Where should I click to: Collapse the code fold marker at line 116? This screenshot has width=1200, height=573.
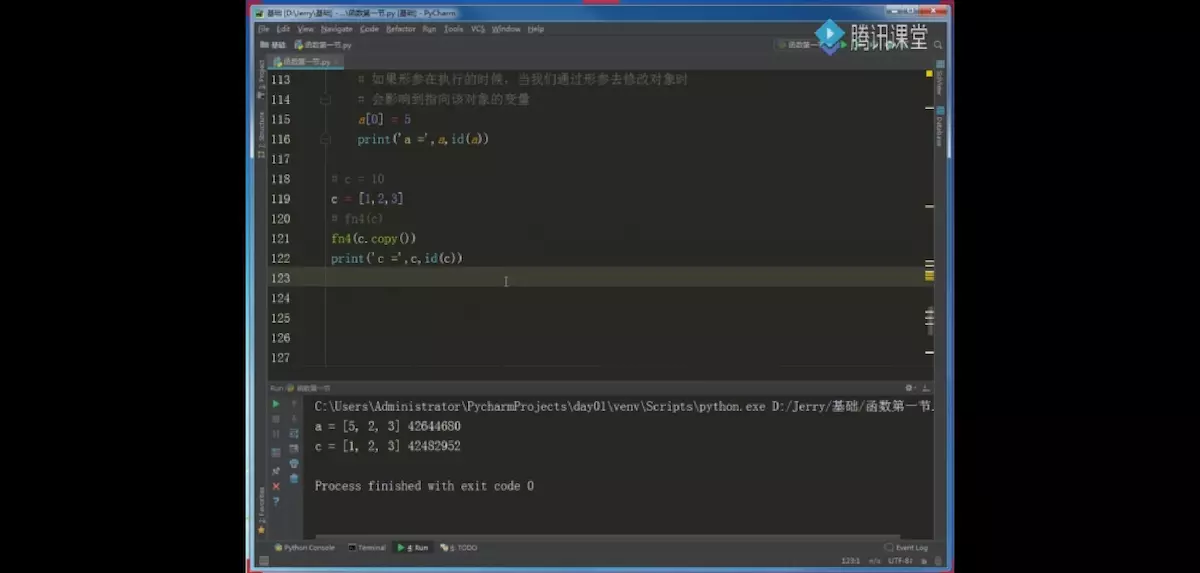pos(325,139)
